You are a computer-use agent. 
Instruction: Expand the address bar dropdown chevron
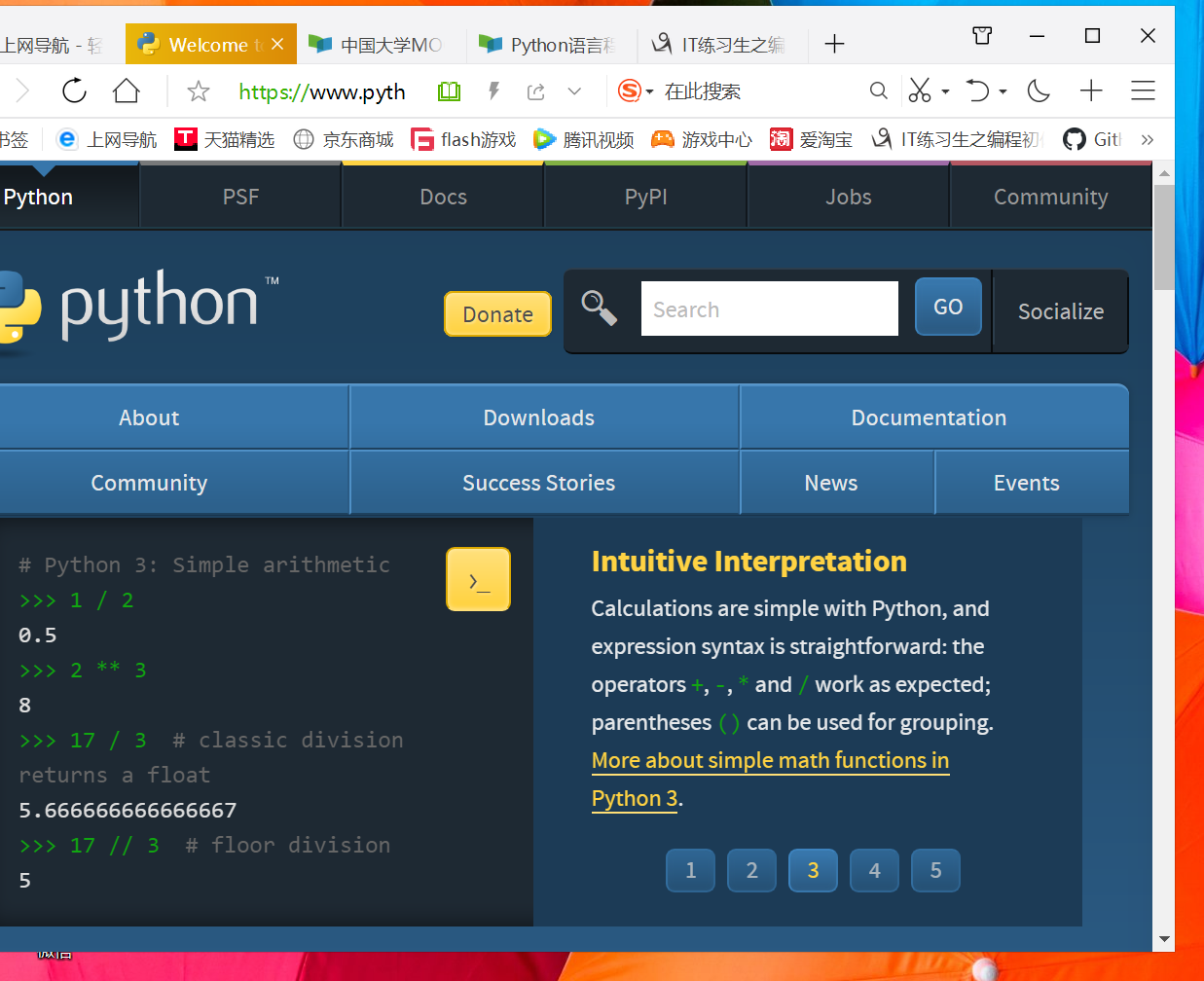click(x=574, y=91)
